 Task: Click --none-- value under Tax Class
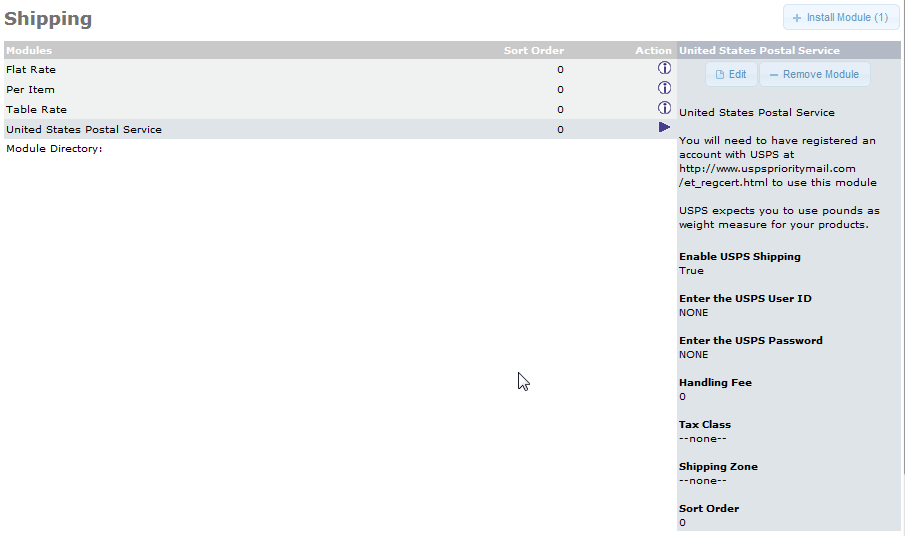tap(702, 438)
